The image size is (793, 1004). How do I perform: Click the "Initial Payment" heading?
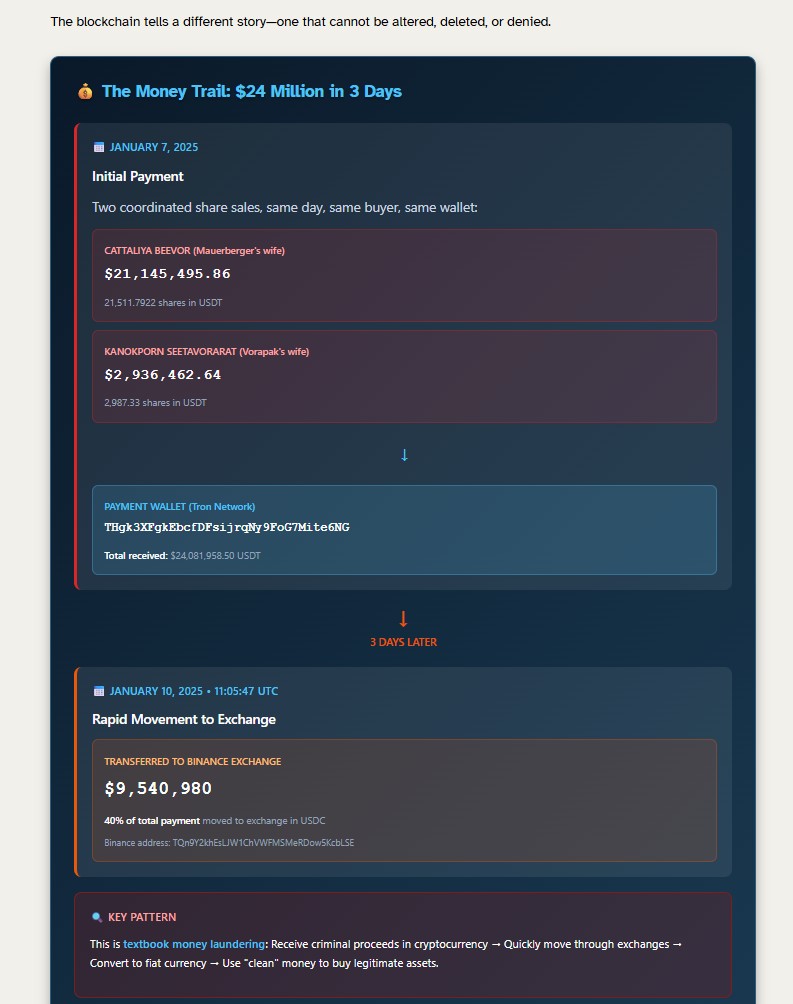[138, 177]
